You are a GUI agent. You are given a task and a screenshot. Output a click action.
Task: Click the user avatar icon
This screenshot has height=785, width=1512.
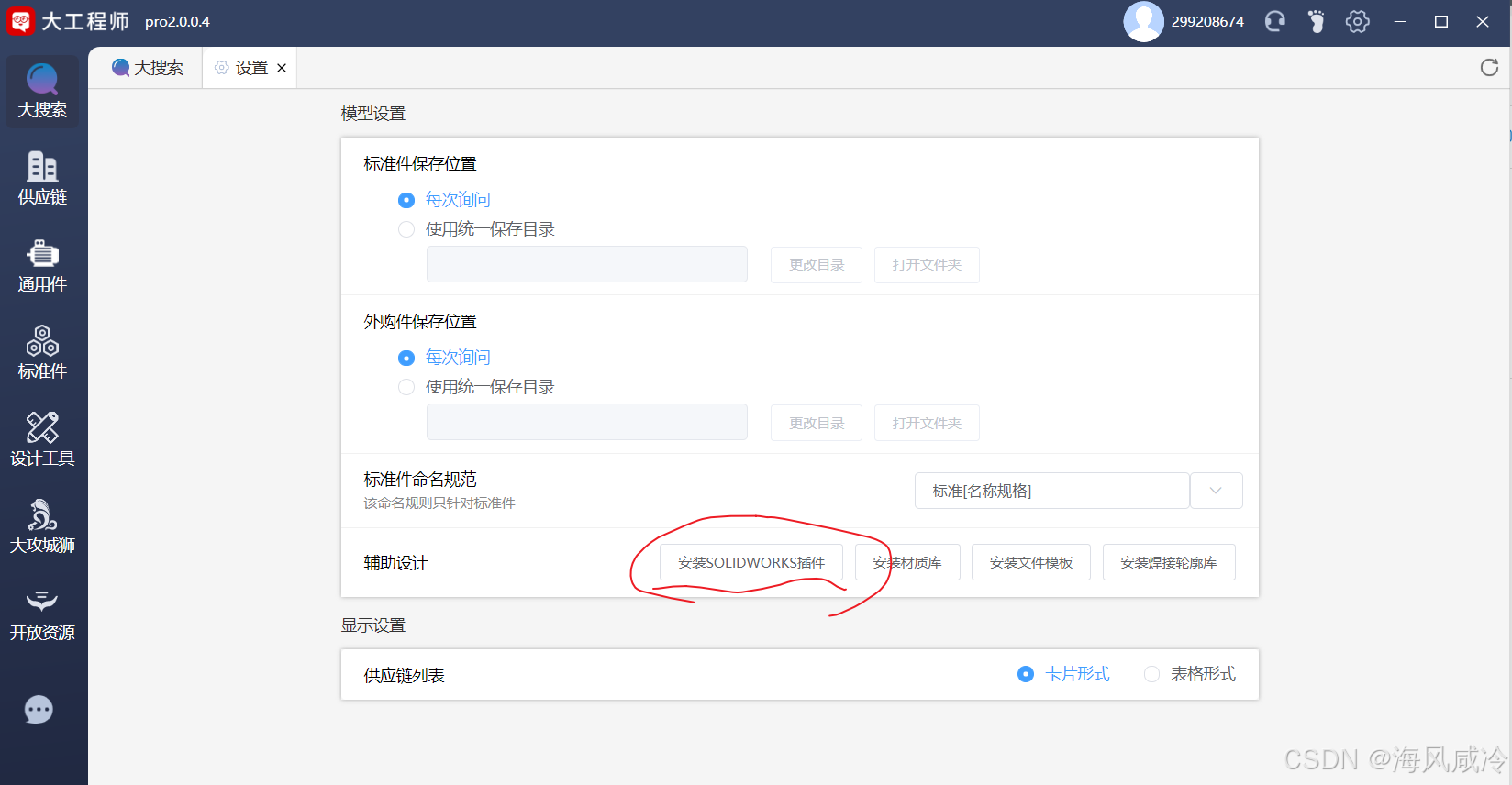coord(1143,21)
